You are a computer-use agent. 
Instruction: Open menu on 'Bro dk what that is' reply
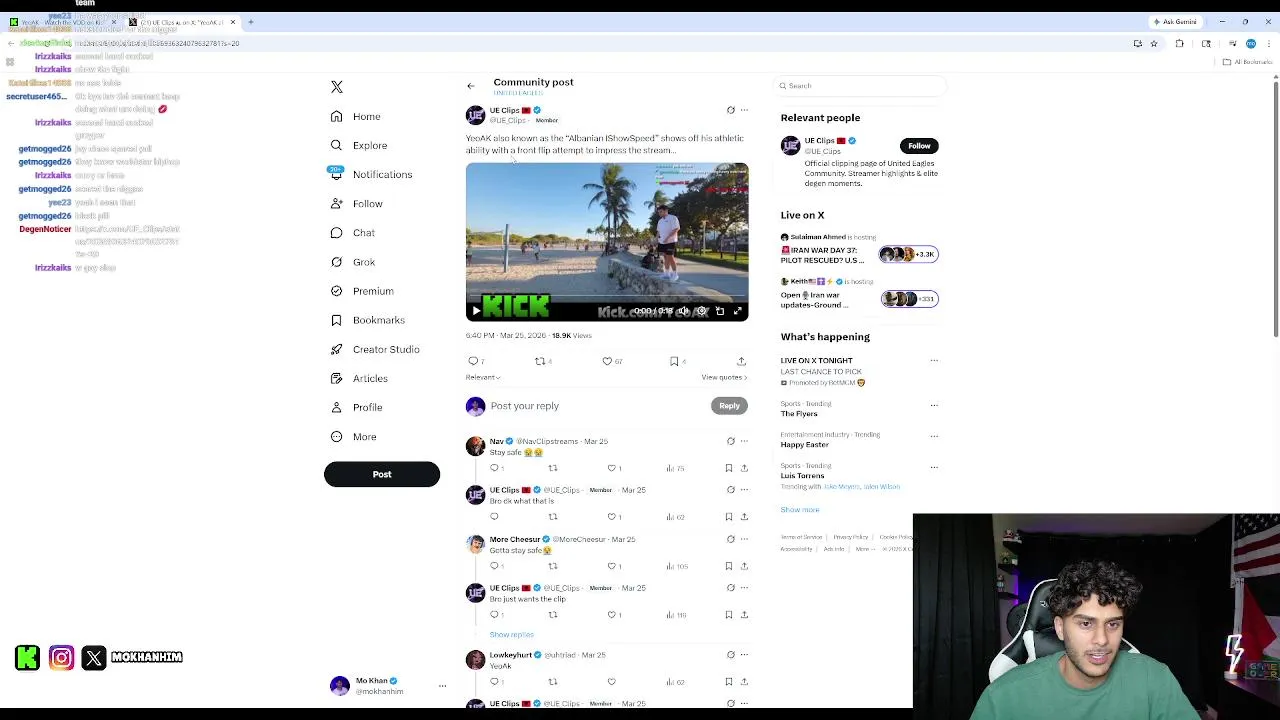click(x=744, y=490)
